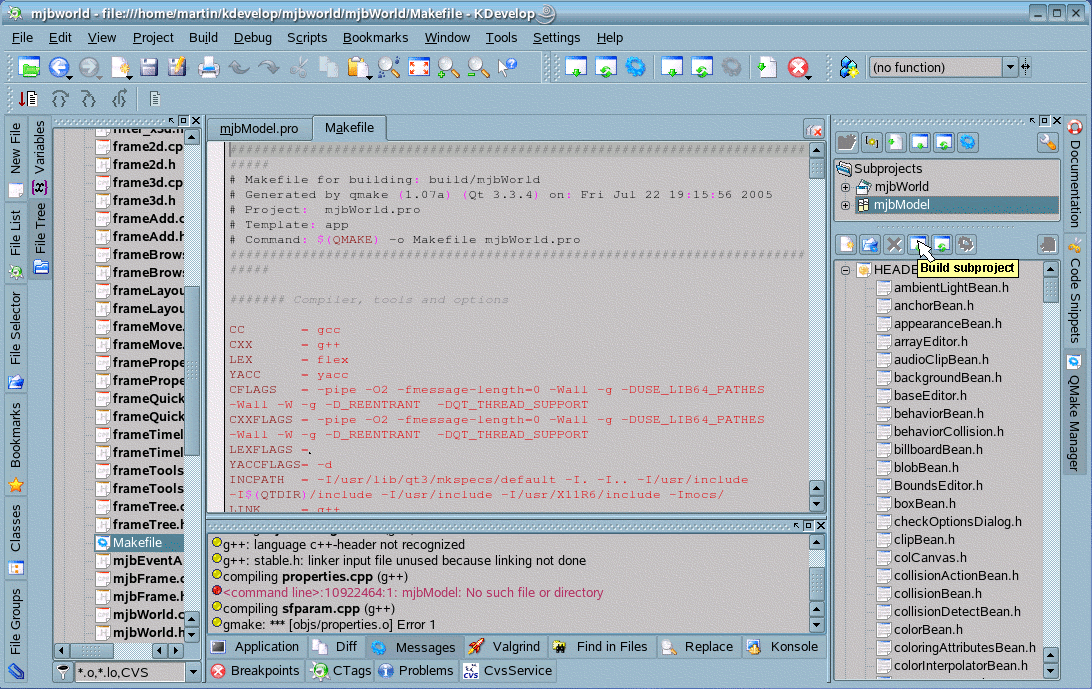Open the Debug menu
Screen dimensions: 1092x689
coord(252,38)
